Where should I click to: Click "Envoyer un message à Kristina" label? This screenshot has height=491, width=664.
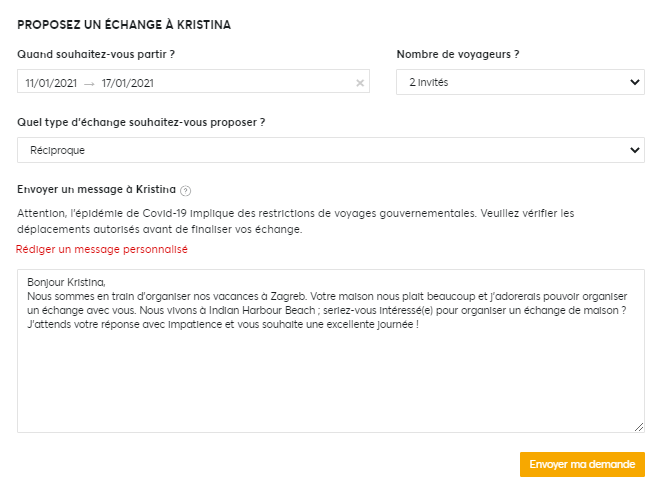[96, 189]
